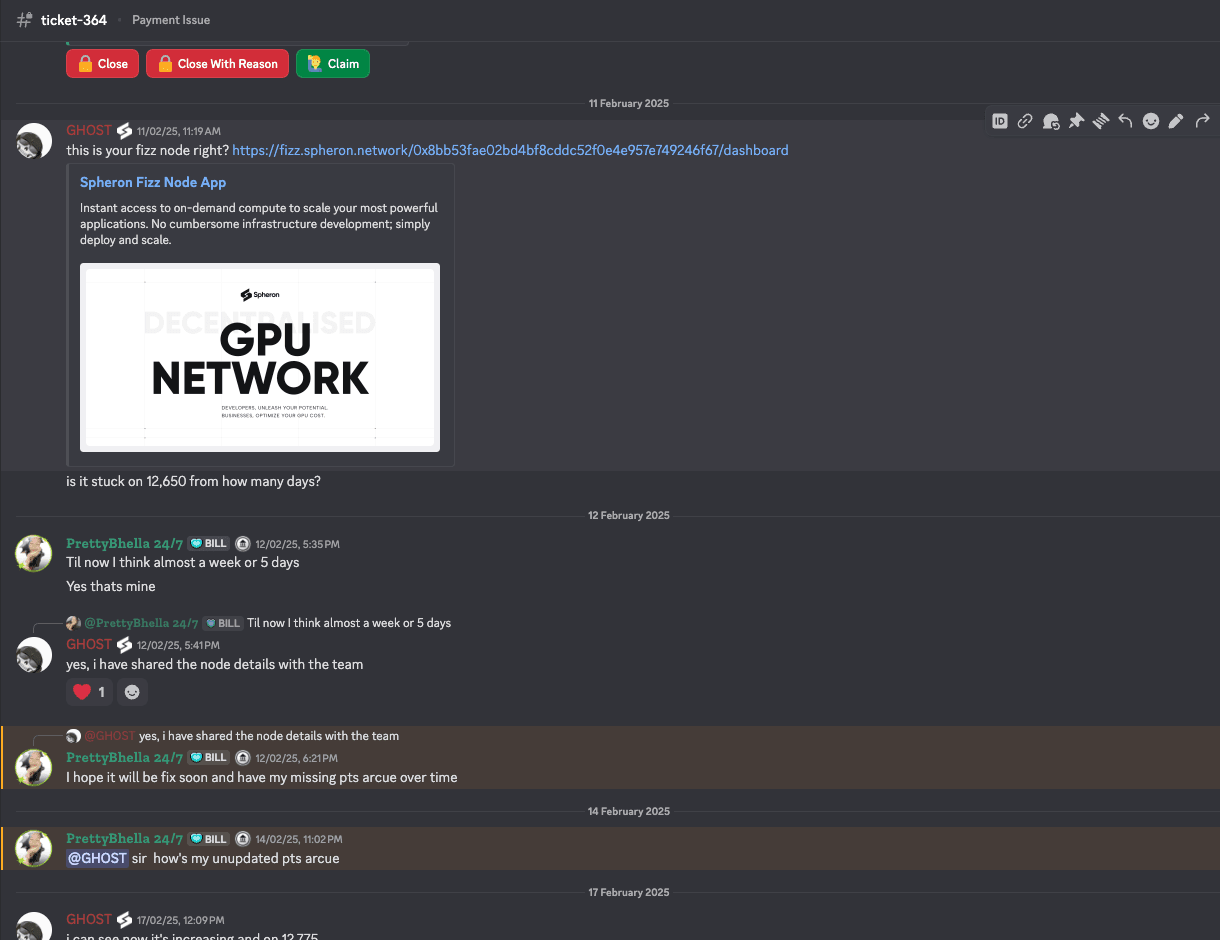Copy message ID from hover toolbar
This screenshot has height=940, width=1220.
[1000, 121]
